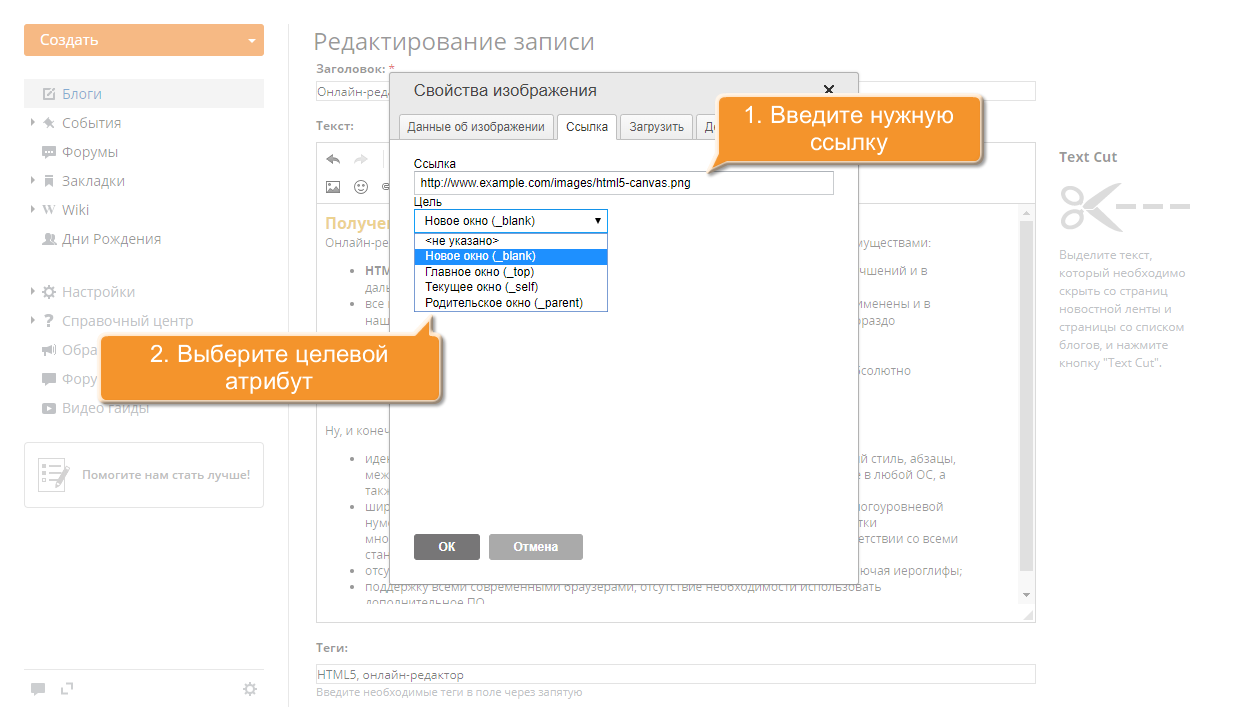
Task: Click the bottom-left chat bubble icon
Action: point(38,689)
